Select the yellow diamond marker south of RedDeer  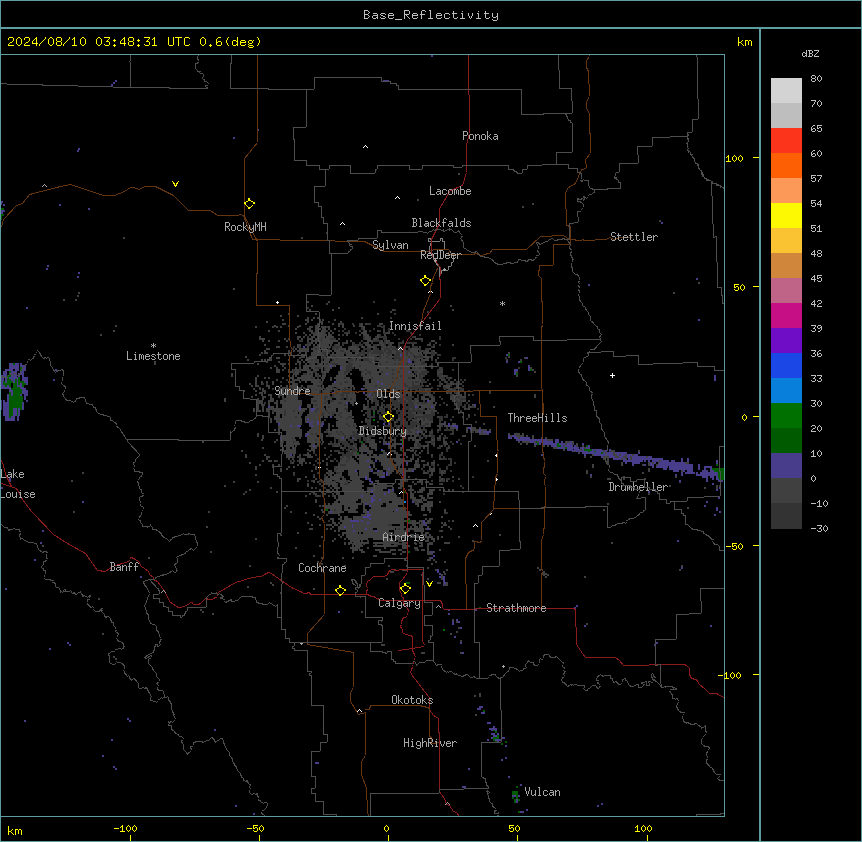pos(425,281)
